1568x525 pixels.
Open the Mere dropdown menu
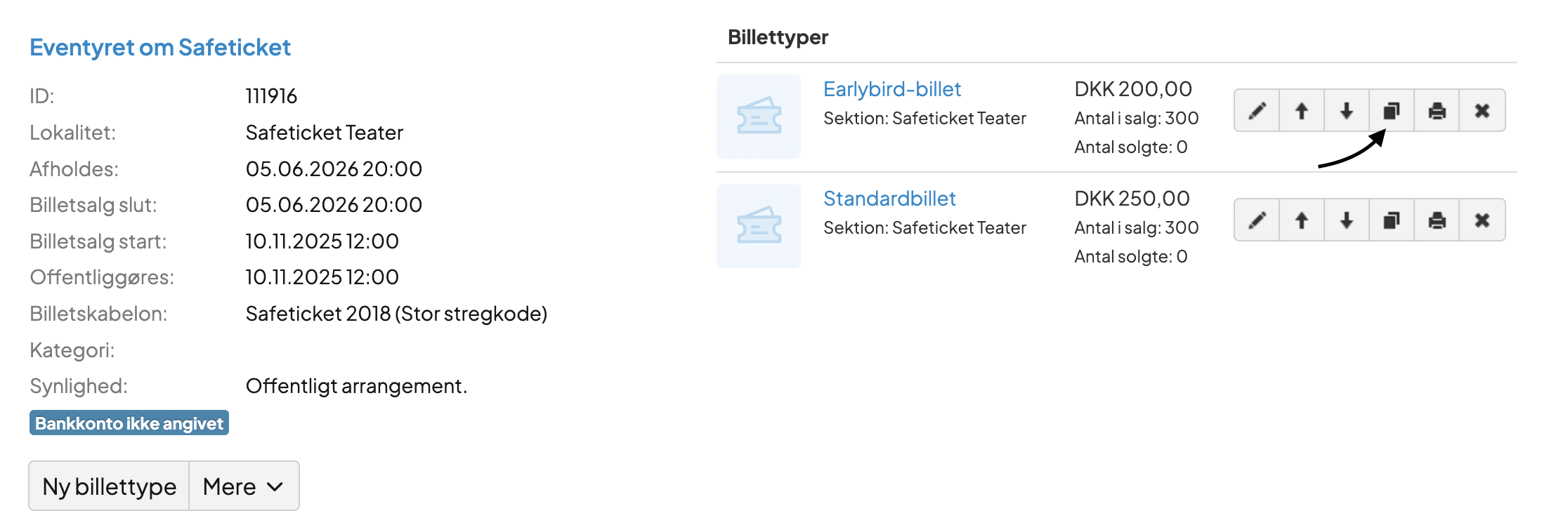click(244, 486)
